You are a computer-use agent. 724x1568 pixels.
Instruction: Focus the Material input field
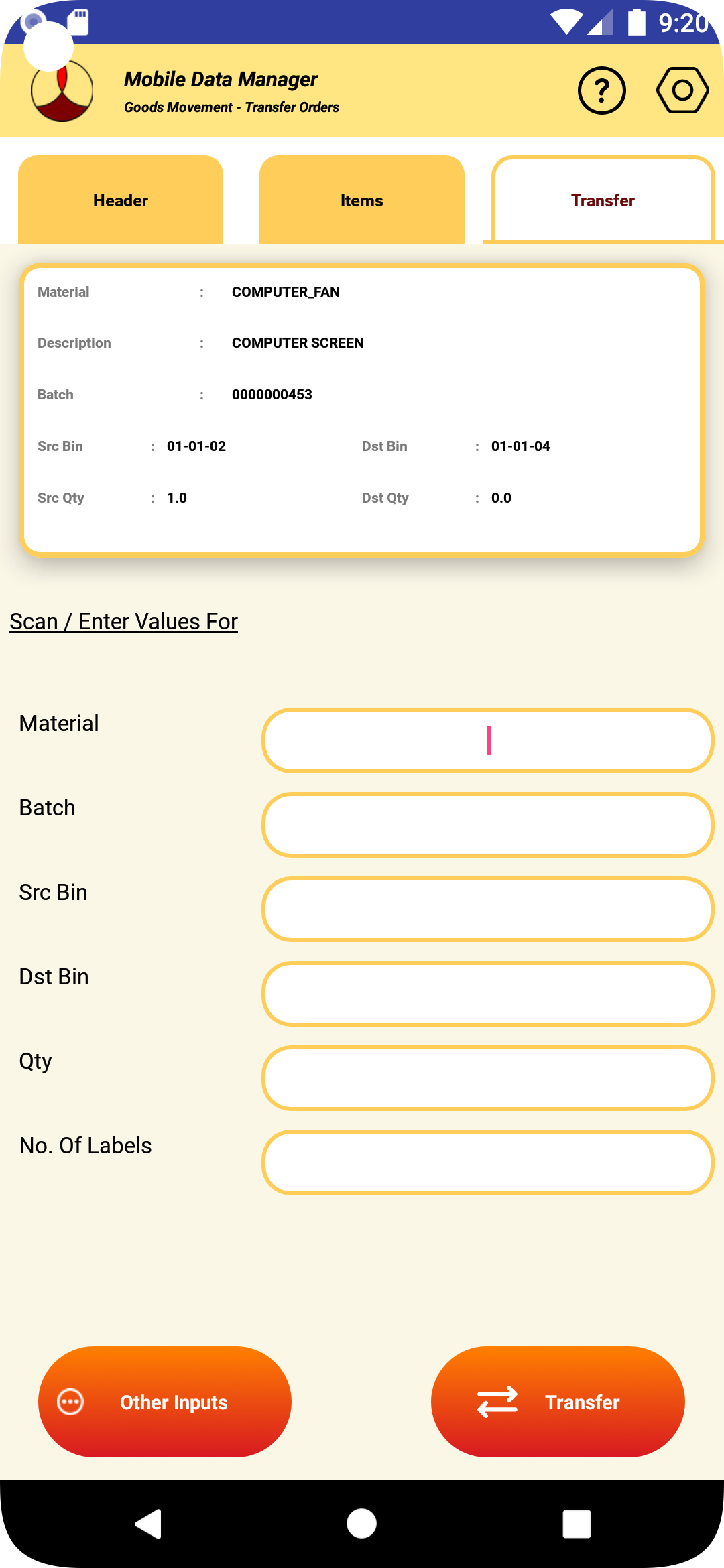(487, 740)
